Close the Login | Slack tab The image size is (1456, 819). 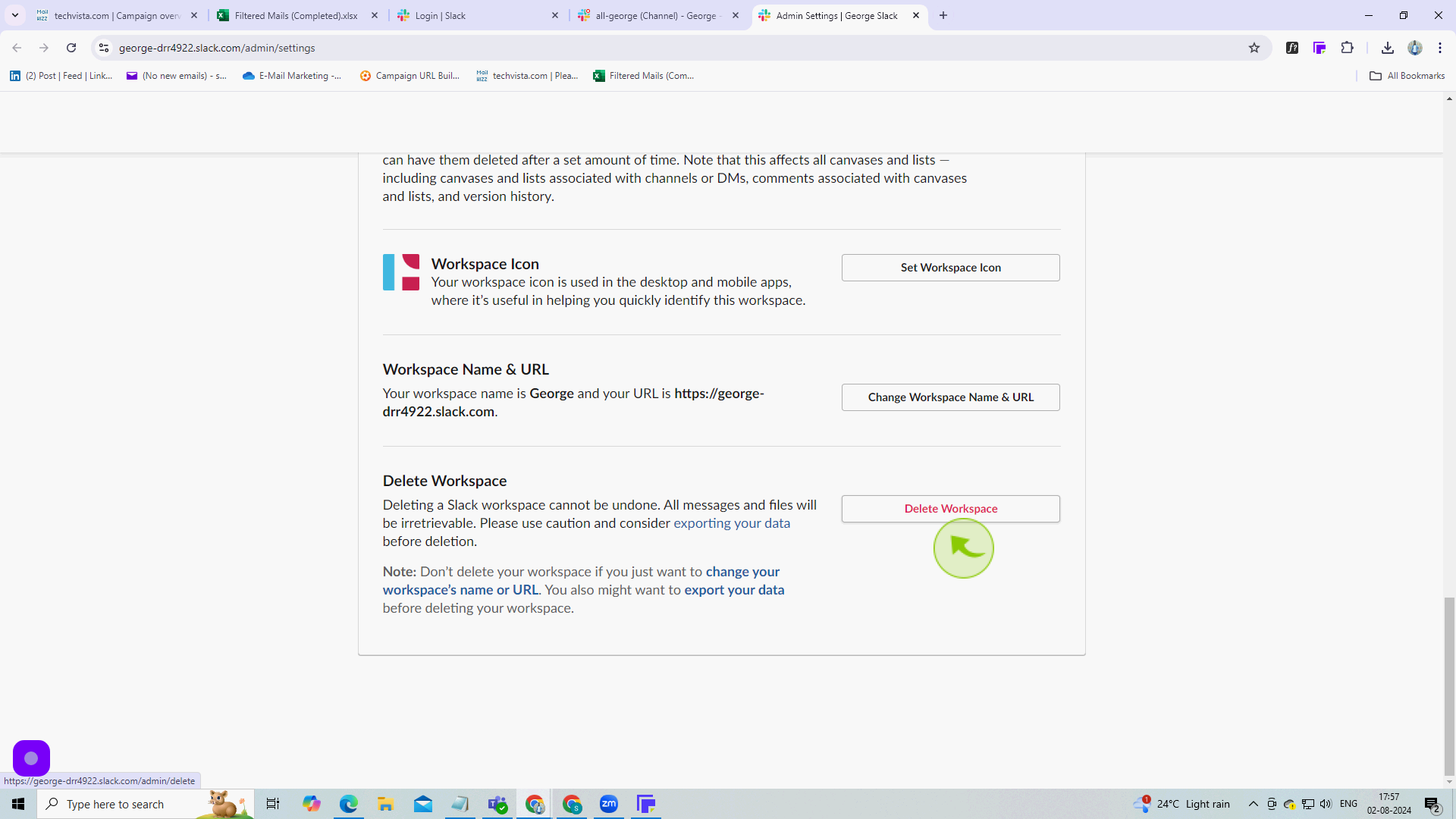(x=555, y=15)
